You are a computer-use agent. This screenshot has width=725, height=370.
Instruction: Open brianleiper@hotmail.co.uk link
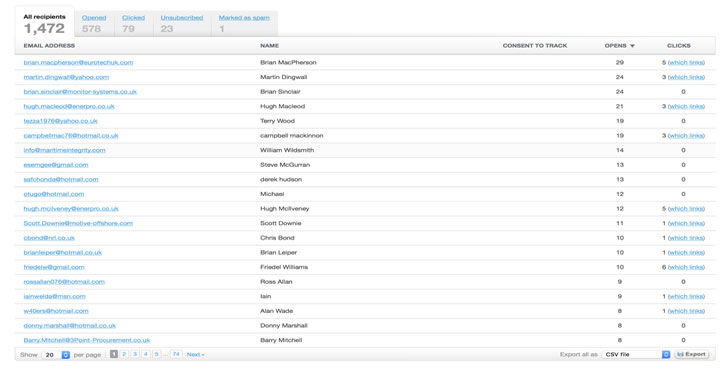(62, 253)
